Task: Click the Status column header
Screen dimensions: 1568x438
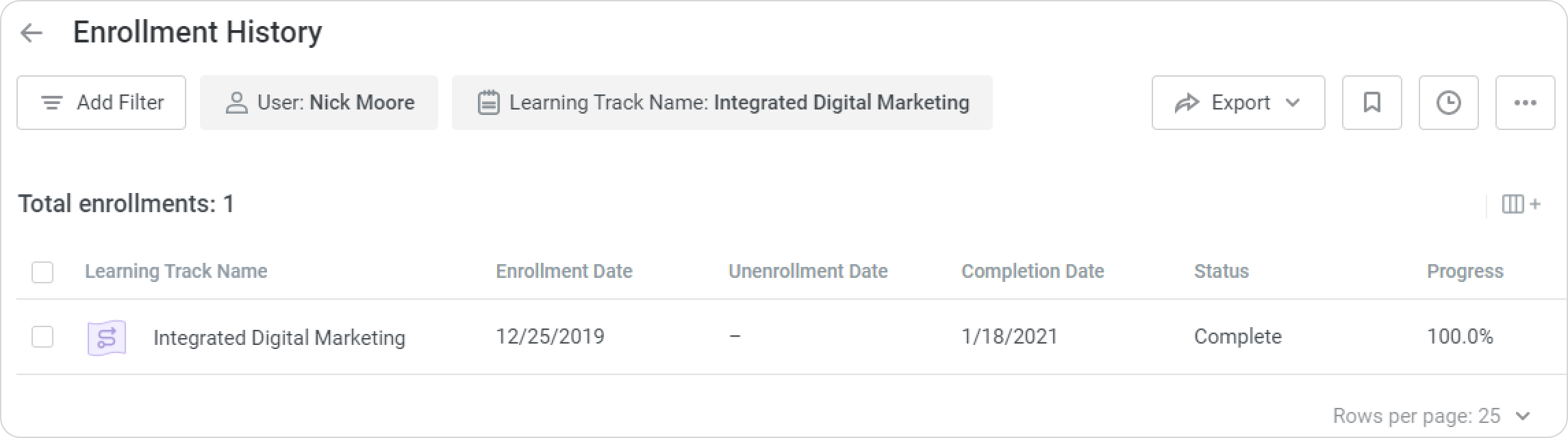Action: click(1221, 272)
